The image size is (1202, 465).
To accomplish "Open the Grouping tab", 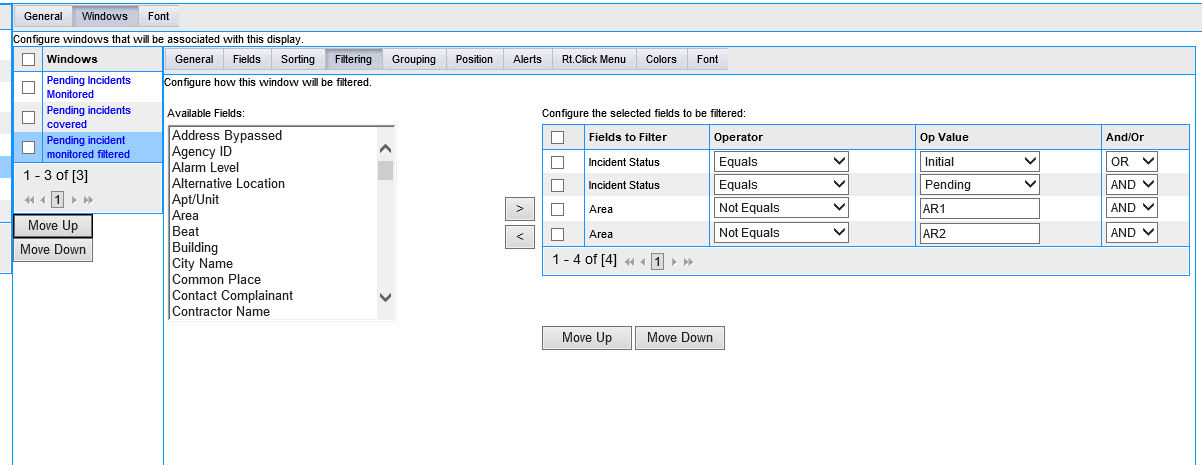I will pyautogui.click(x=414, y=59).
